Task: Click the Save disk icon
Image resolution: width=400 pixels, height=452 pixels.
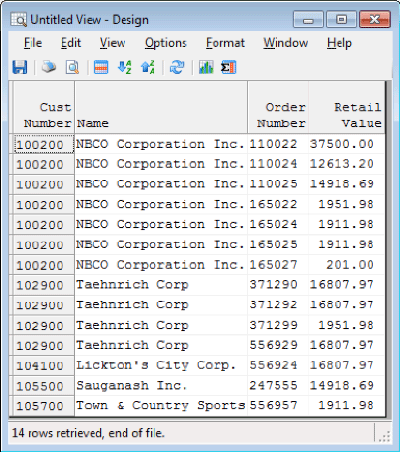Action: 20,67
